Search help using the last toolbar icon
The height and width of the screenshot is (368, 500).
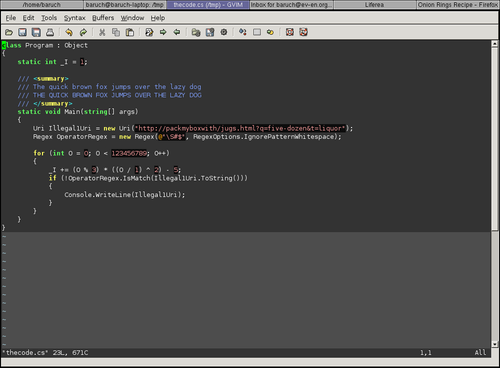303,32
